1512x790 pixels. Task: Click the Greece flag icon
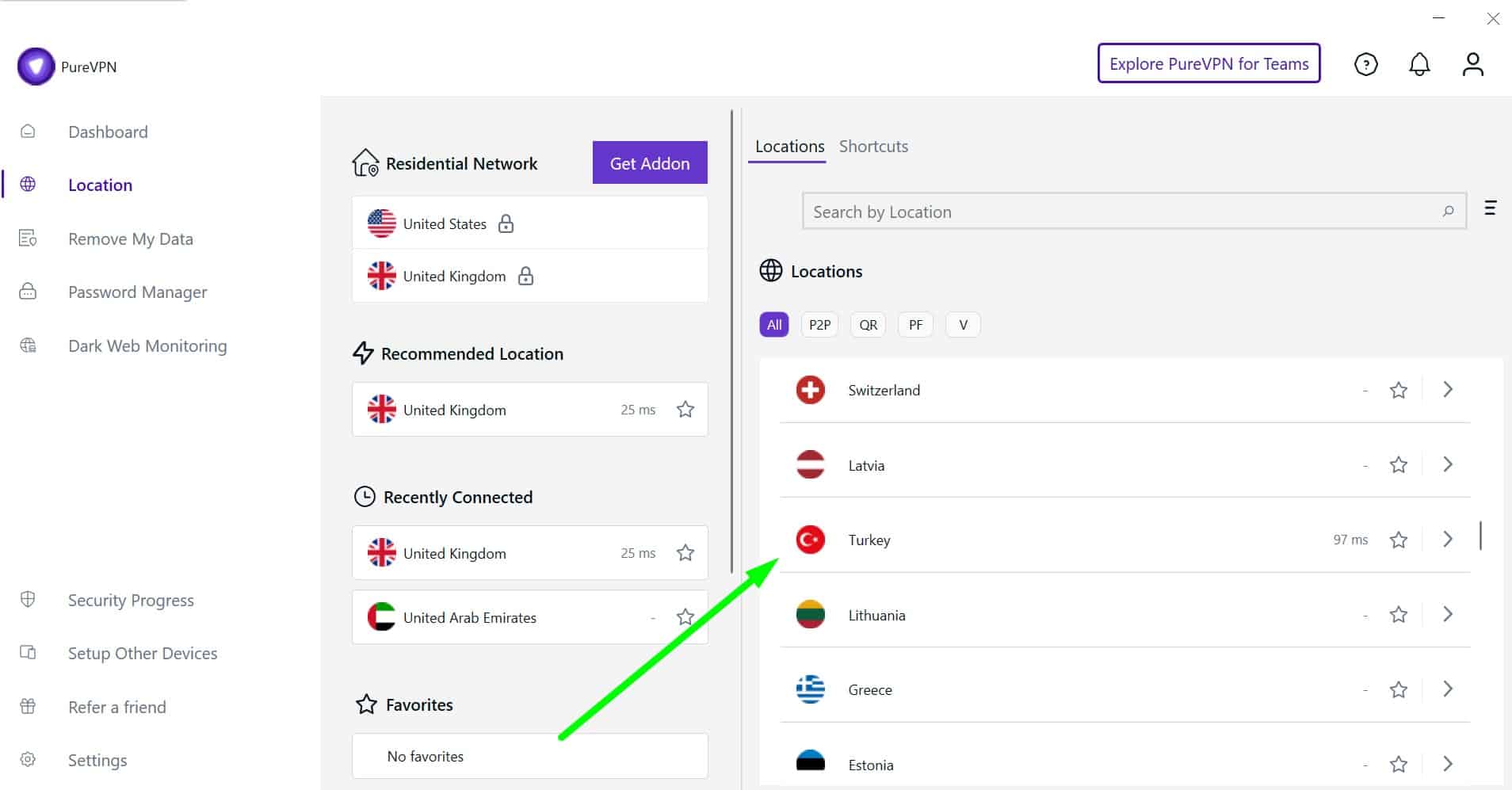(810, 689)
